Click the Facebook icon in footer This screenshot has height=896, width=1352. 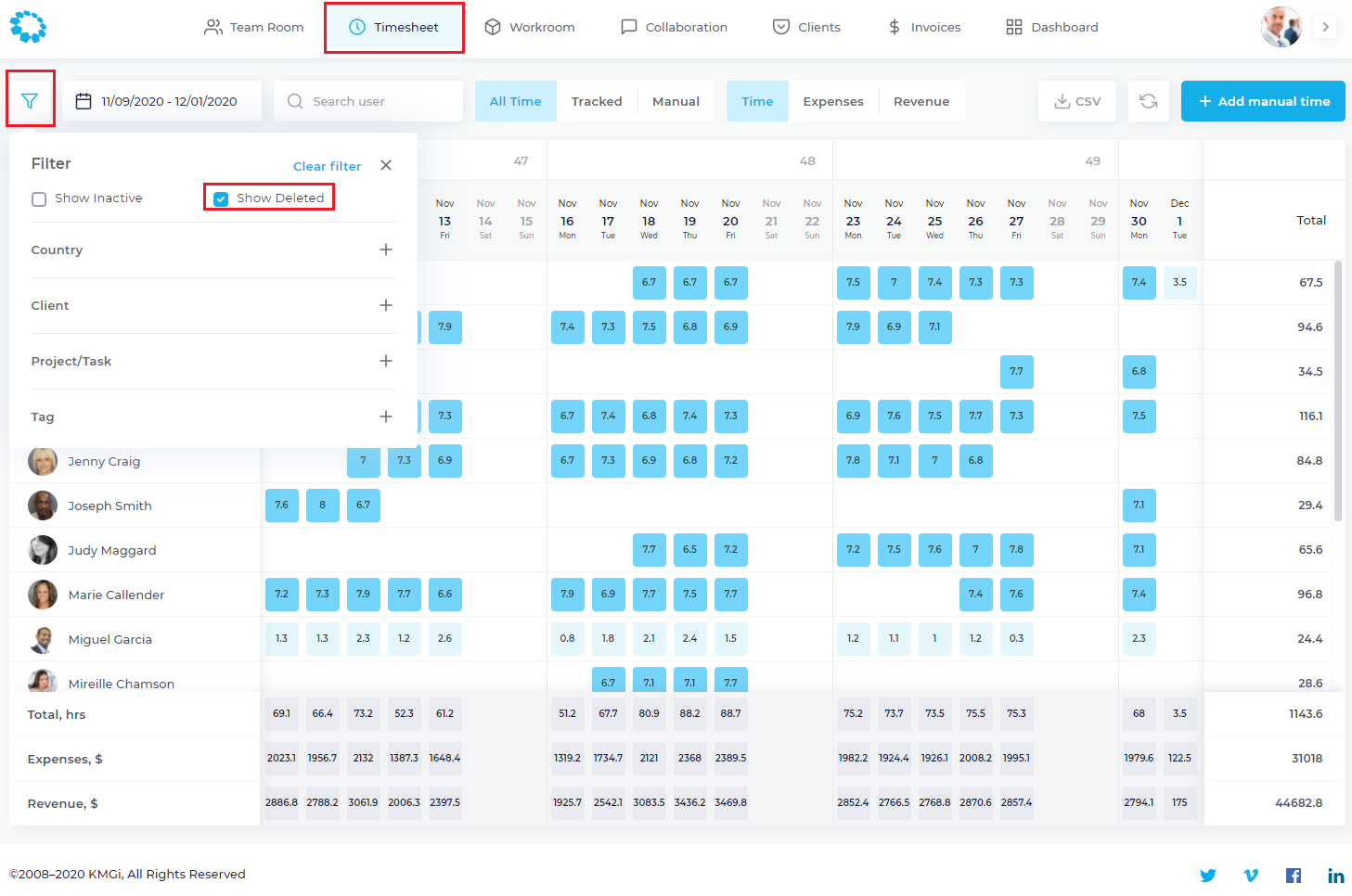(1293, 875)
